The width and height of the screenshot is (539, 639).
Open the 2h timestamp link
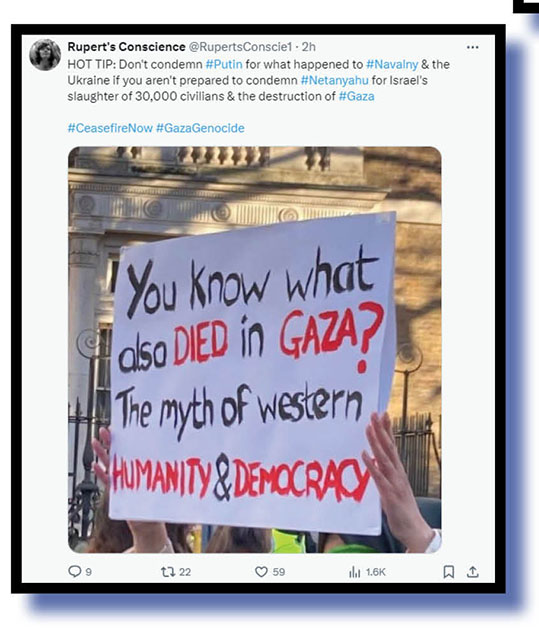309,47
